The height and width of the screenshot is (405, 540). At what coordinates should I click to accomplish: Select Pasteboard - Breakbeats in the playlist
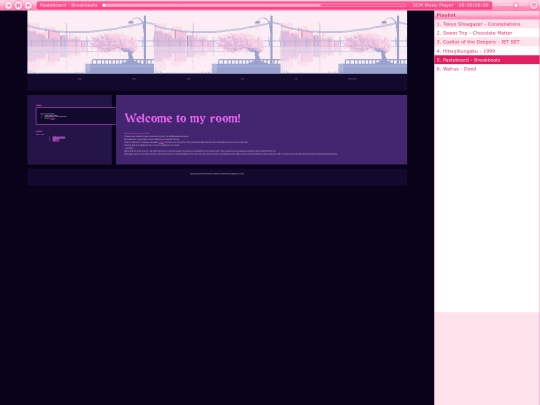[x=487, y=60]
